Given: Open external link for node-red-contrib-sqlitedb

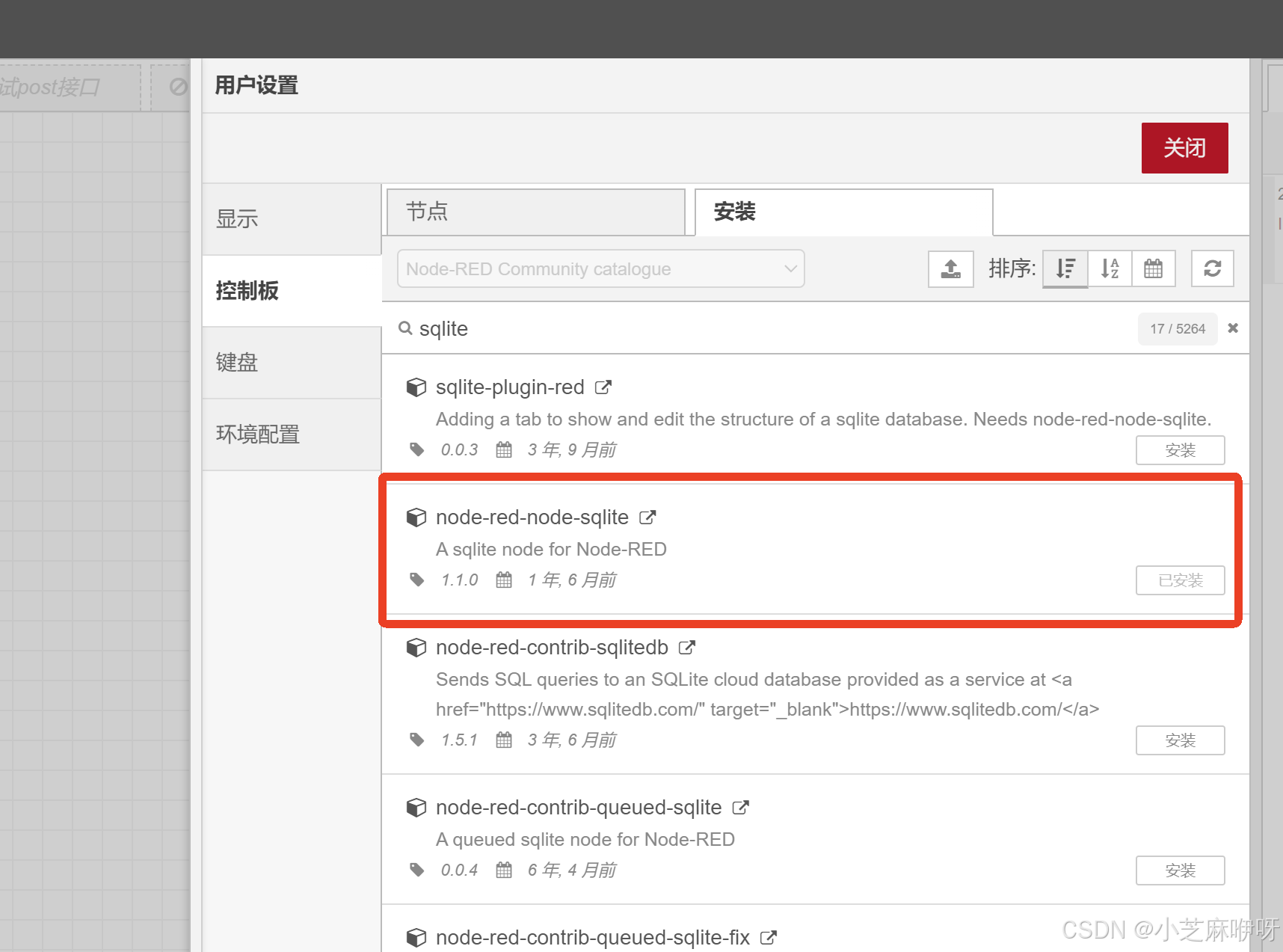Looking at the screenshot, I should coord(686,647).
